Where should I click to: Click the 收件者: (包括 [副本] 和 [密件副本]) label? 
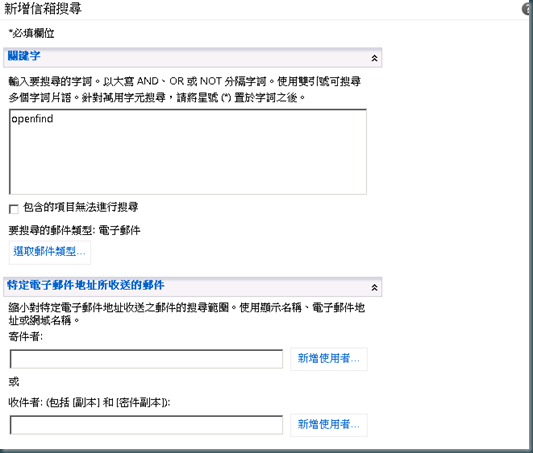tap(89, 403)
